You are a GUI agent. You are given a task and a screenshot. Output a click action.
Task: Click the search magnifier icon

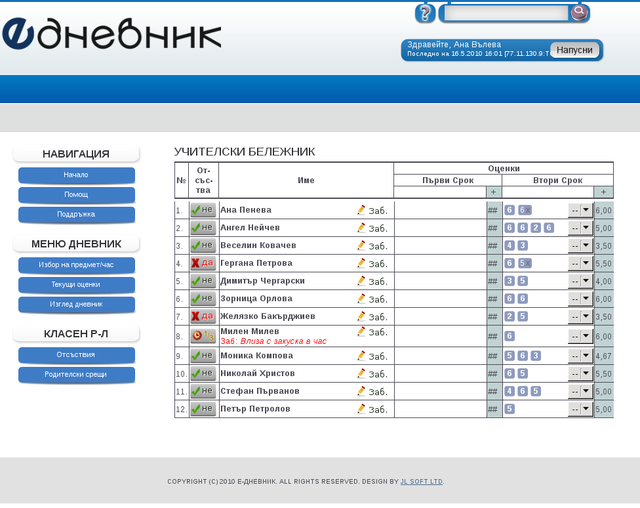(579, 13)
